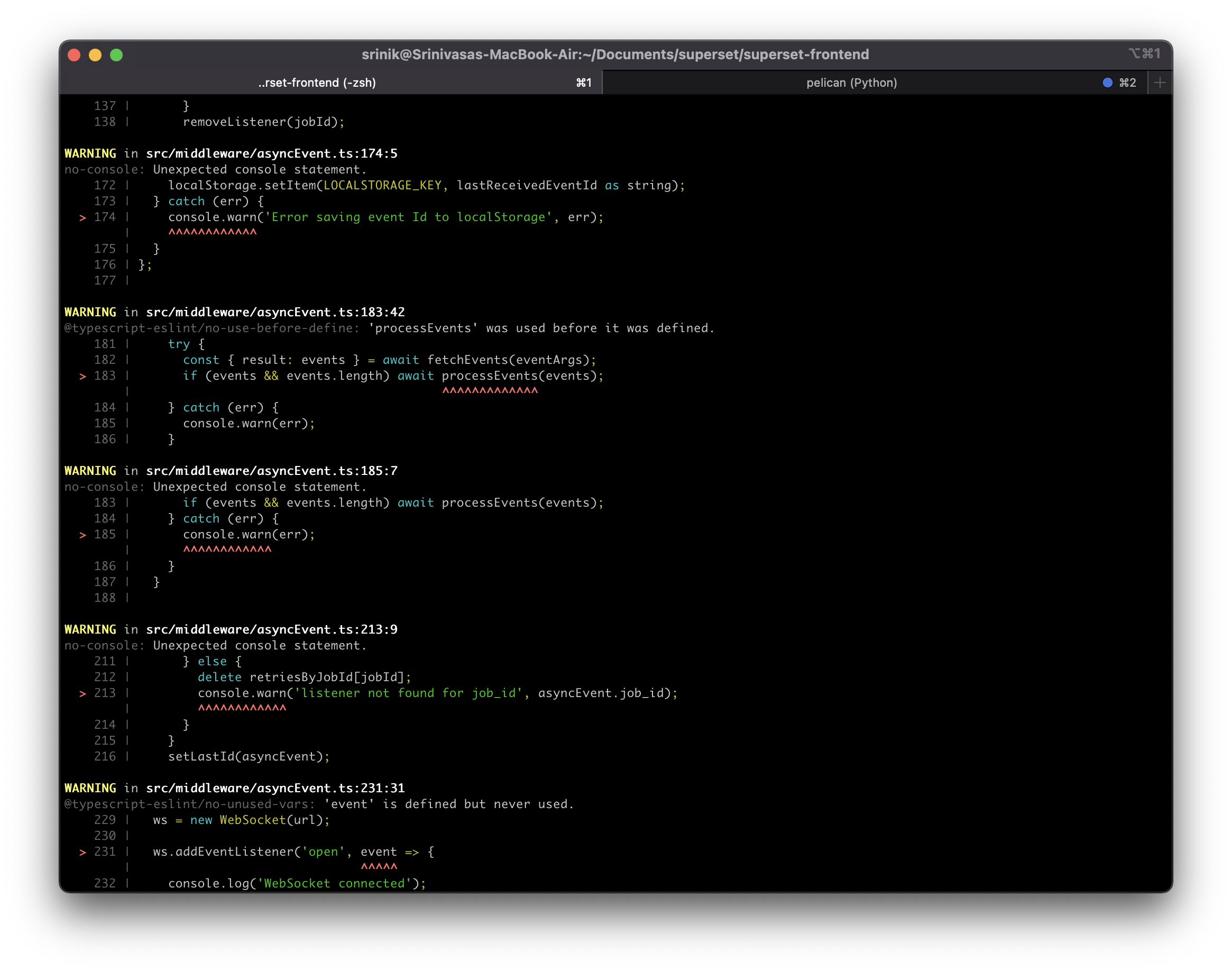
Task: Click the ⌘1 shortcut label on zsh tab
Action: [x=584, y=83]
